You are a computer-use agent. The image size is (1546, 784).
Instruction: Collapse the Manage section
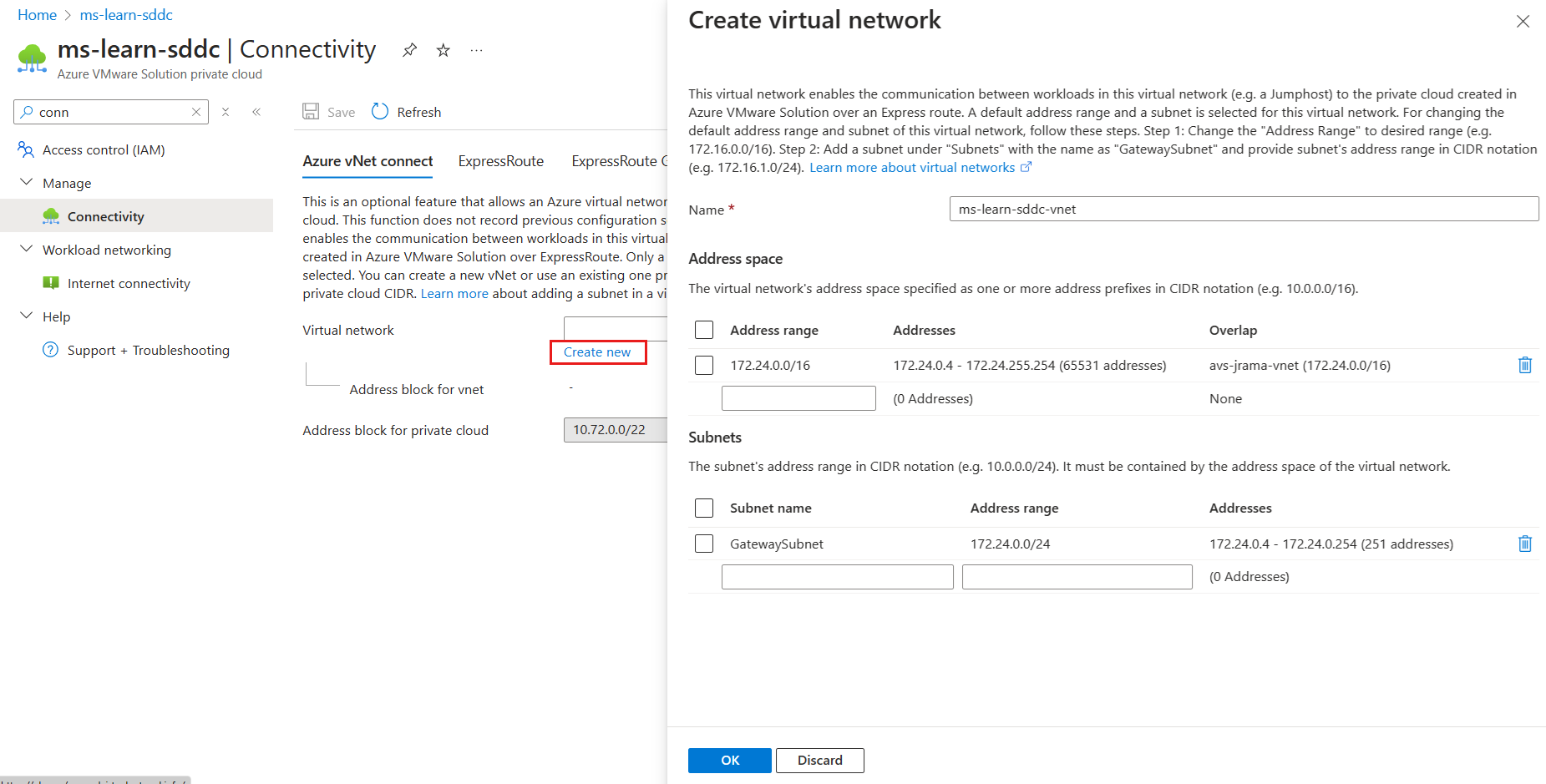(x=27, y=182)
